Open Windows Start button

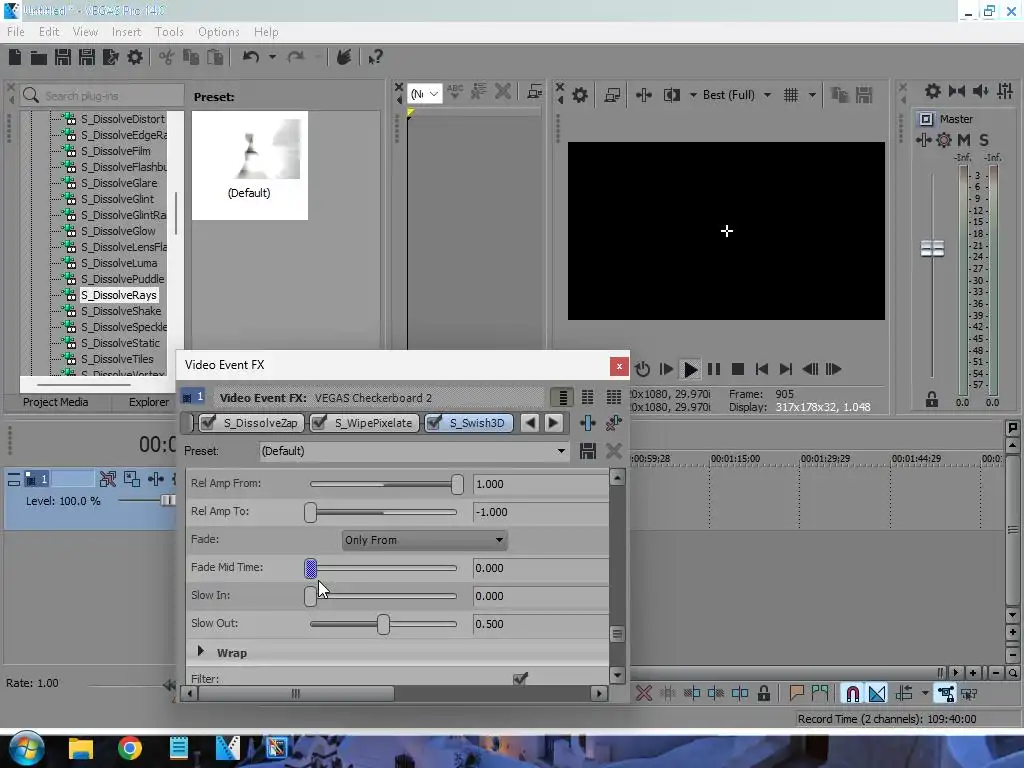coord(26,748)
